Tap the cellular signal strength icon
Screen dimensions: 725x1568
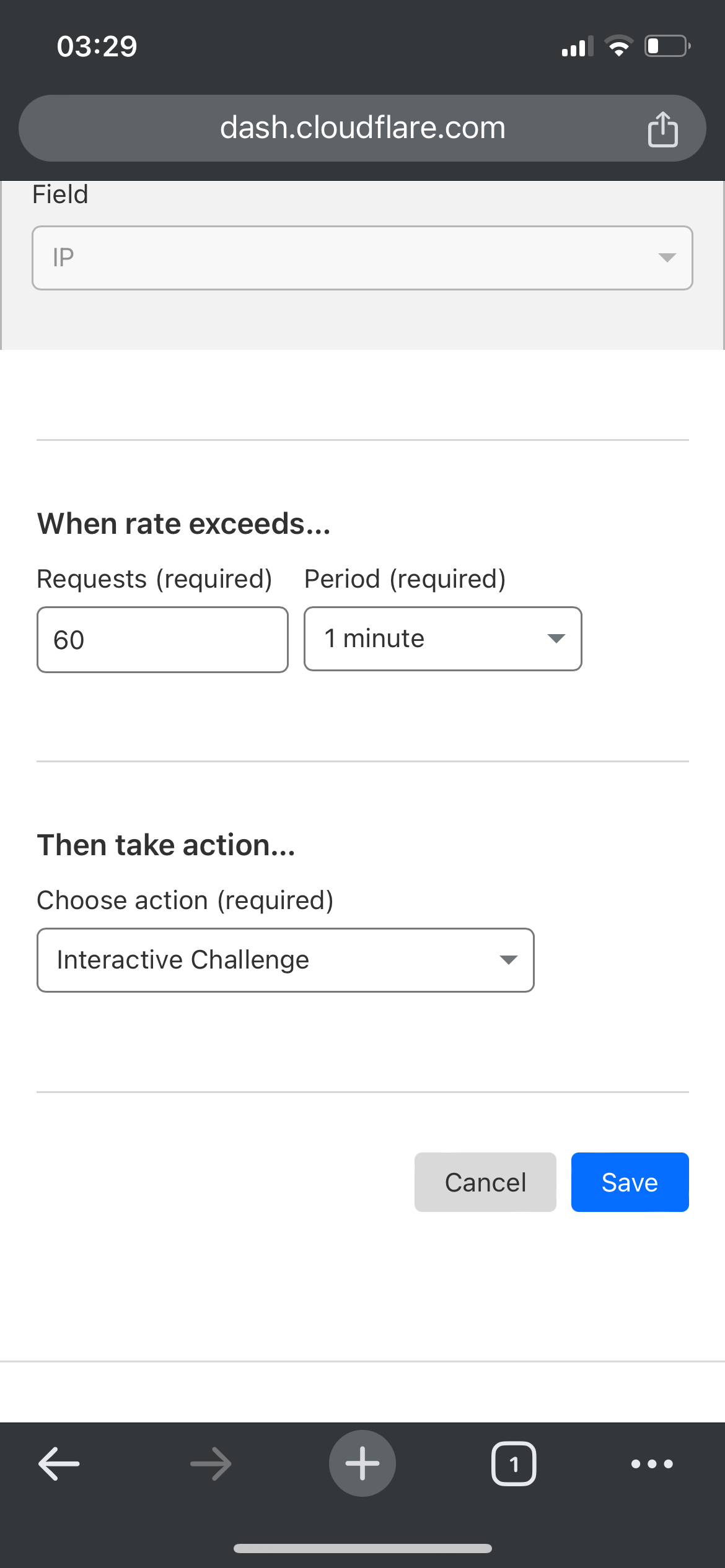coord(577,46)
